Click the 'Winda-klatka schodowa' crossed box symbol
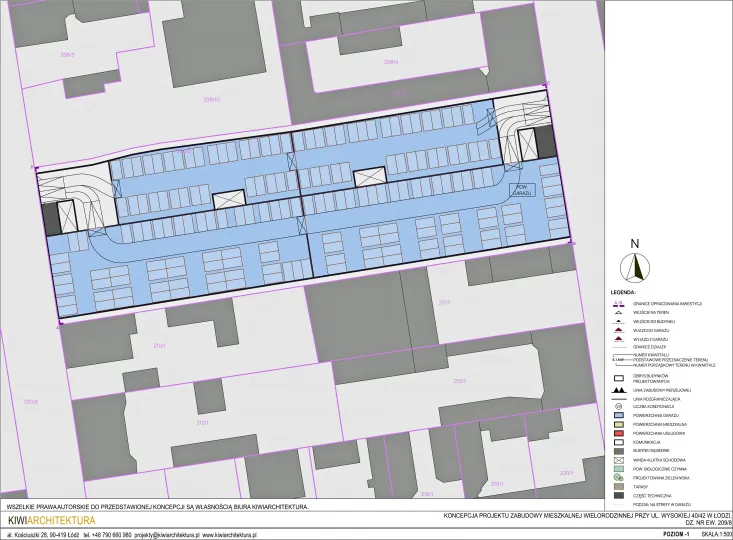Screen dimensions: 733x540 click(618, 459)
